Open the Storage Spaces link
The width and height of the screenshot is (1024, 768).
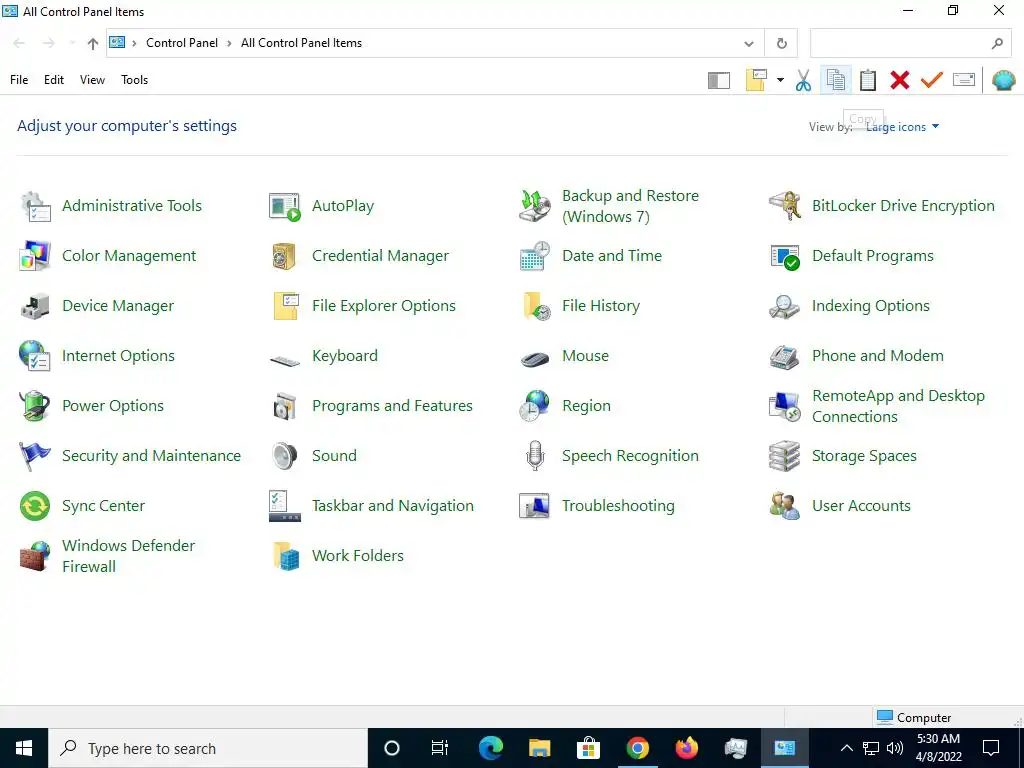click(x=864, y=456)
